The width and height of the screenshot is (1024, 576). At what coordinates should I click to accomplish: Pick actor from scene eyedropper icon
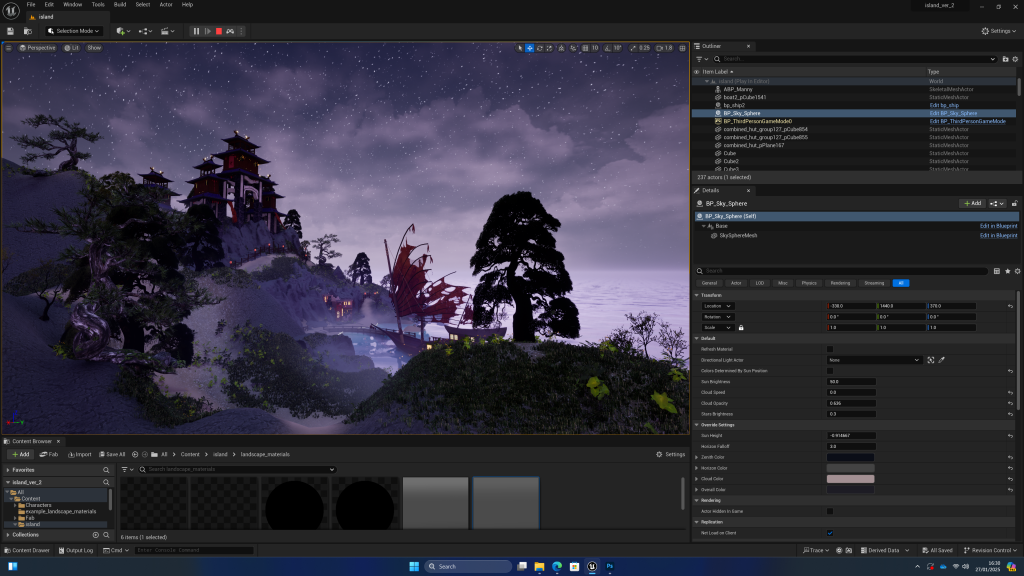[941, 360]
